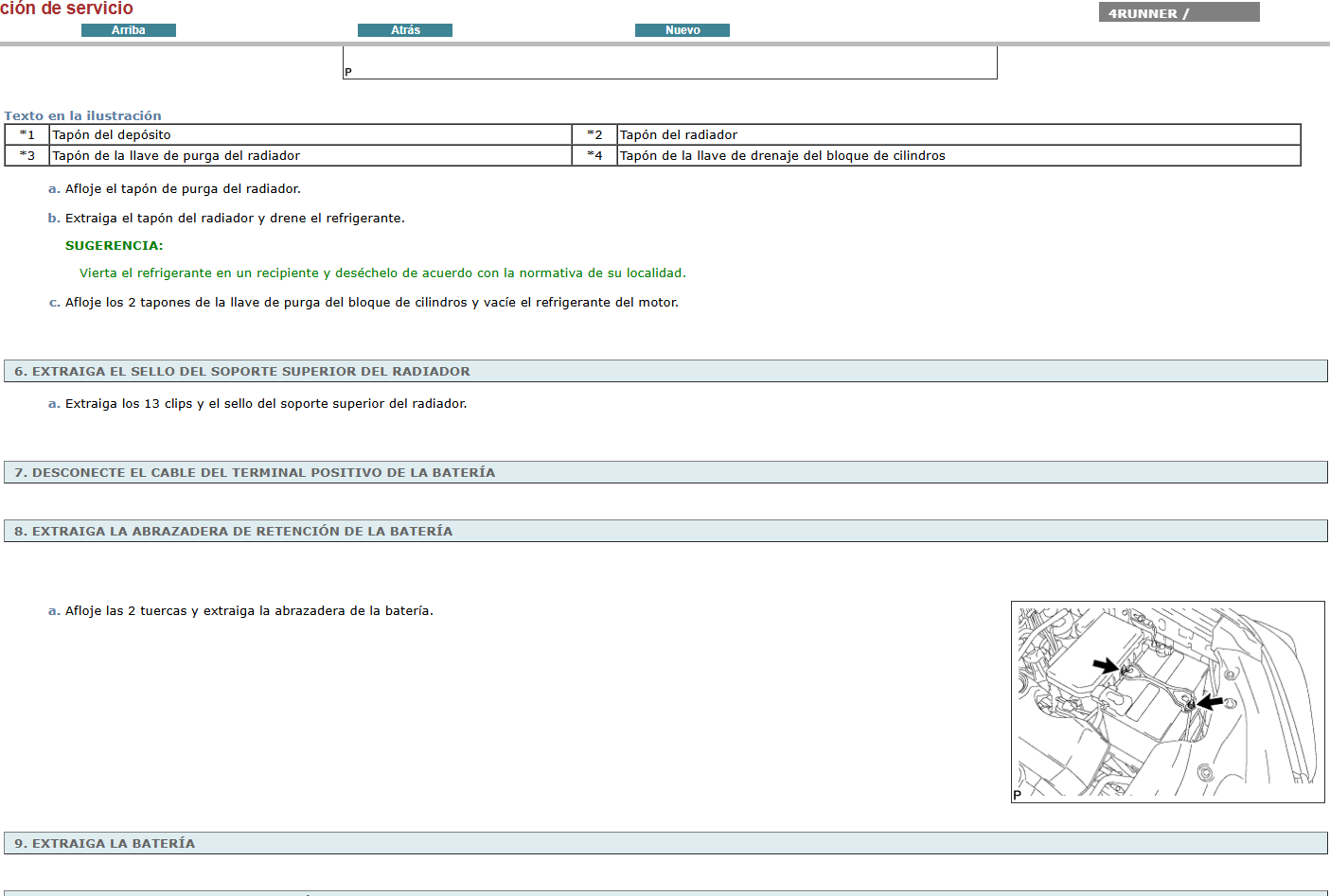The width and height of the screenshot is (1330, 896).
Task: Open the battery clamp illustration image
Action: tap(1167, 701)
